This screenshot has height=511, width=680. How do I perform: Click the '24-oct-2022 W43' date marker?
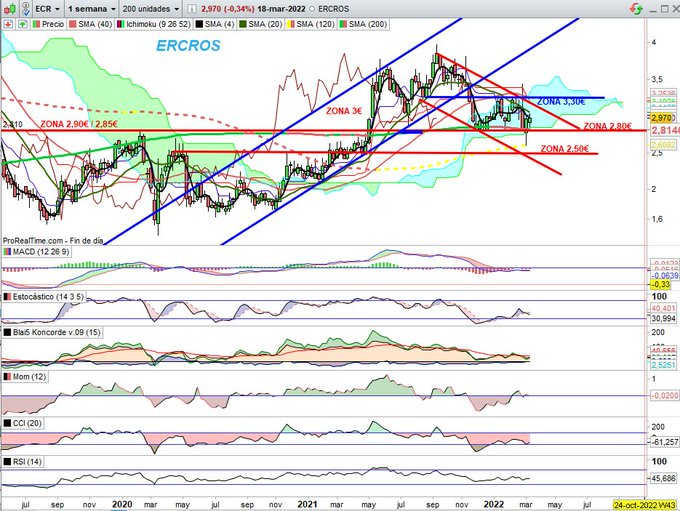click(x=645, y=505)
